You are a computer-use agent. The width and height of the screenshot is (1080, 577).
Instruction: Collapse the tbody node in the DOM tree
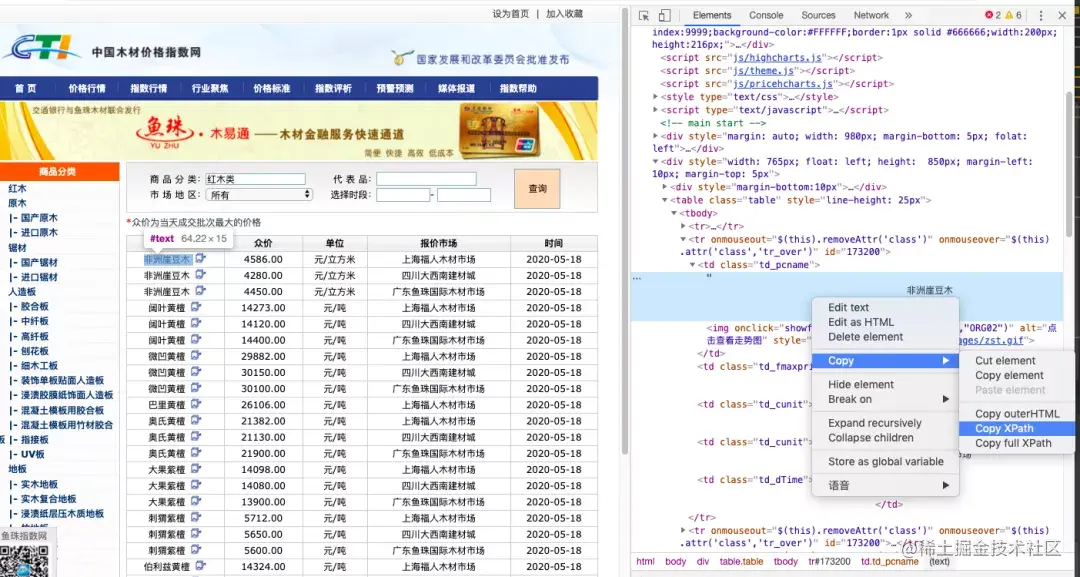click(674, 213)
